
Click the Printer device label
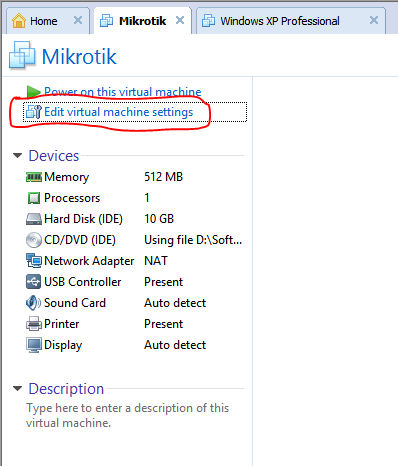62,324
